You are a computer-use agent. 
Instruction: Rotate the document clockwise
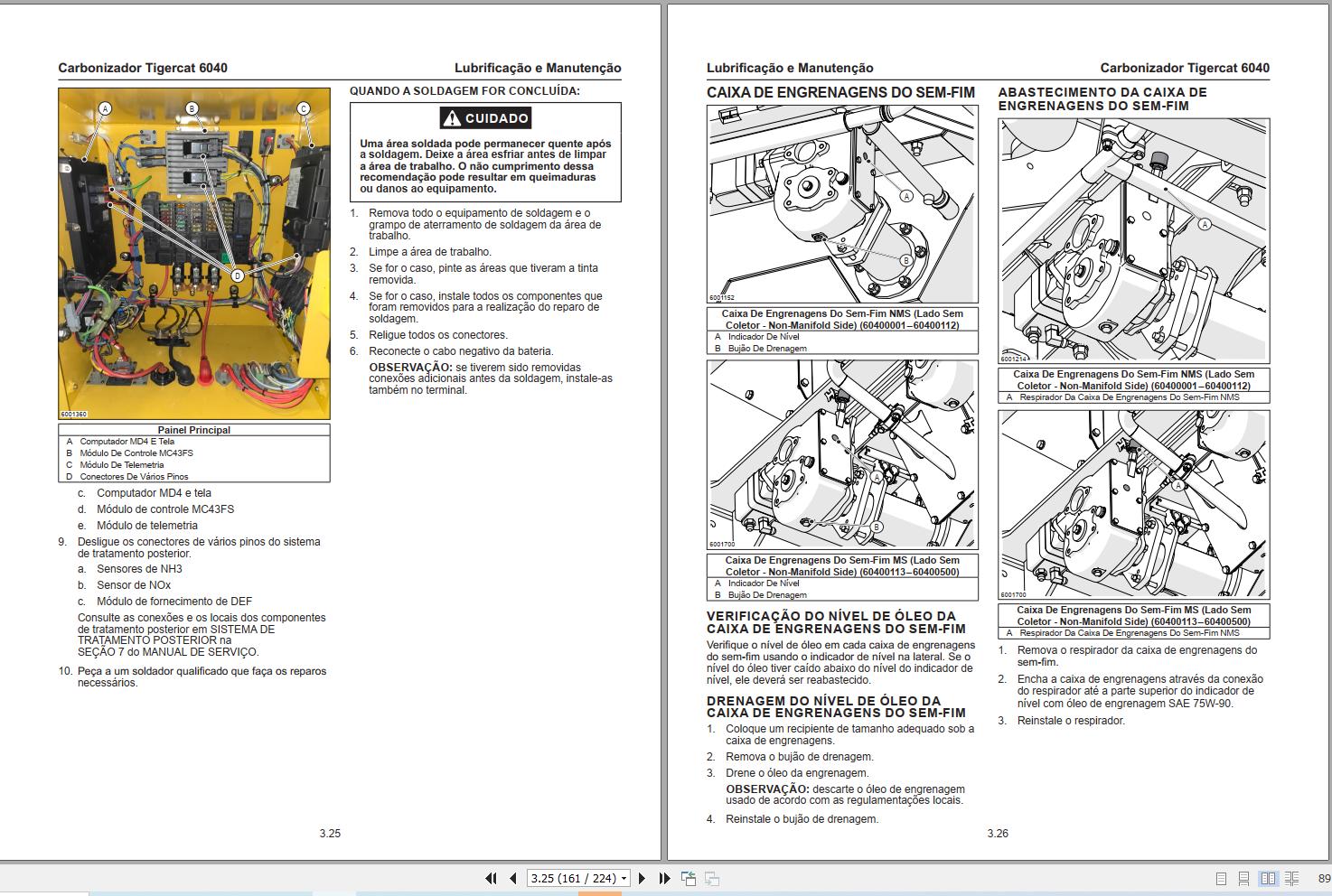coord(713,877)
